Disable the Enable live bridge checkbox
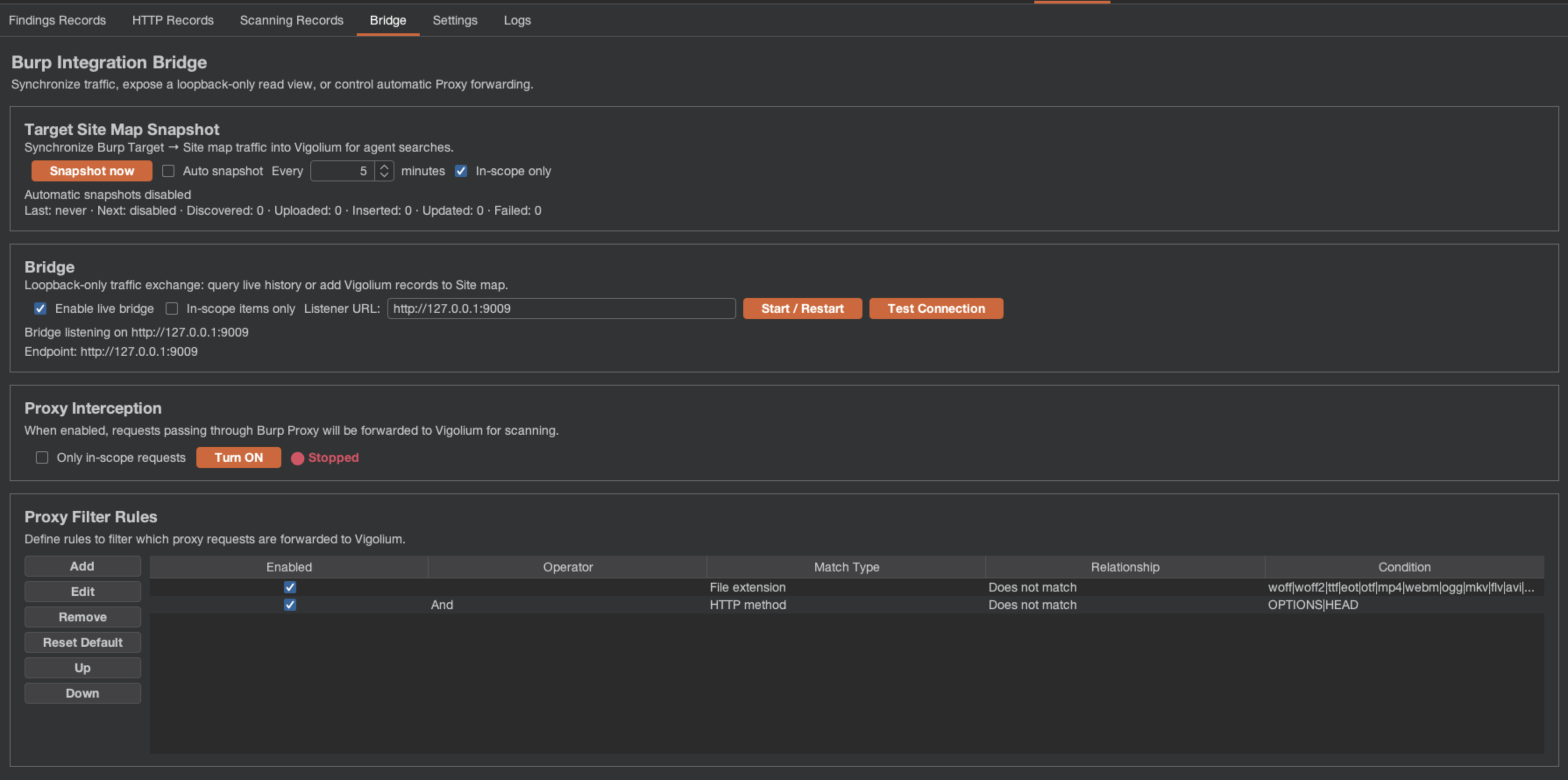 coord(40,308)
